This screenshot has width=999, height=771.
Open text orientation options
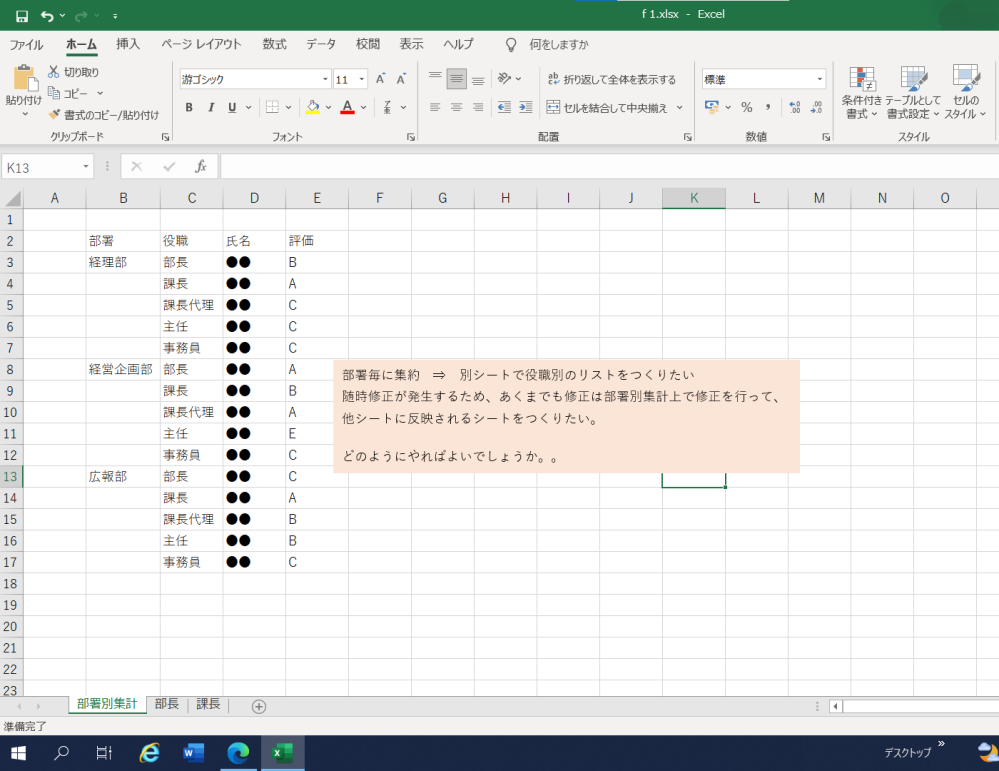pos(509,79)
